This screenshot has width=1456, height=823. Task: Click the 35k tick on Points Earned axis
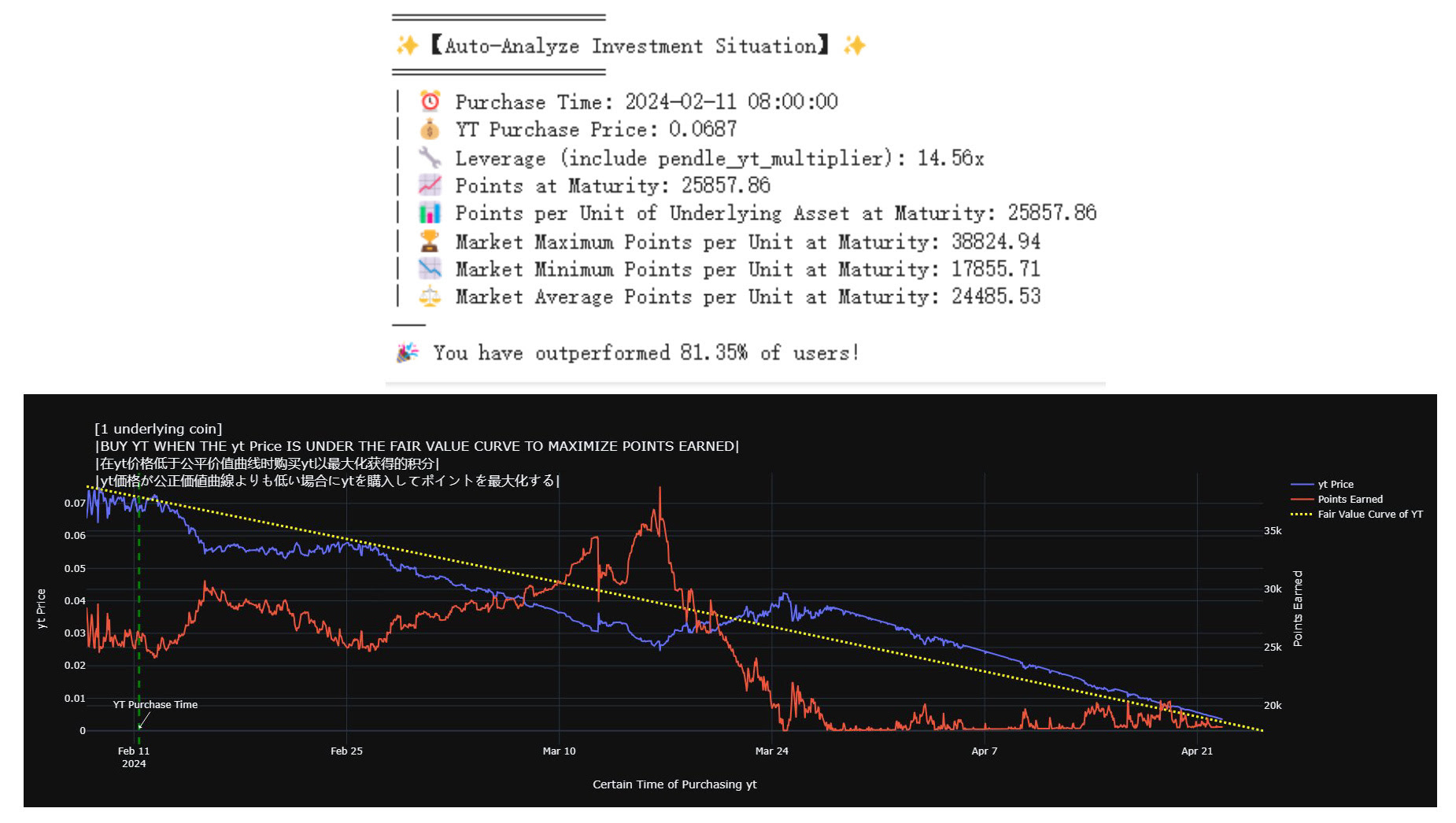[x=1273, y=531]
